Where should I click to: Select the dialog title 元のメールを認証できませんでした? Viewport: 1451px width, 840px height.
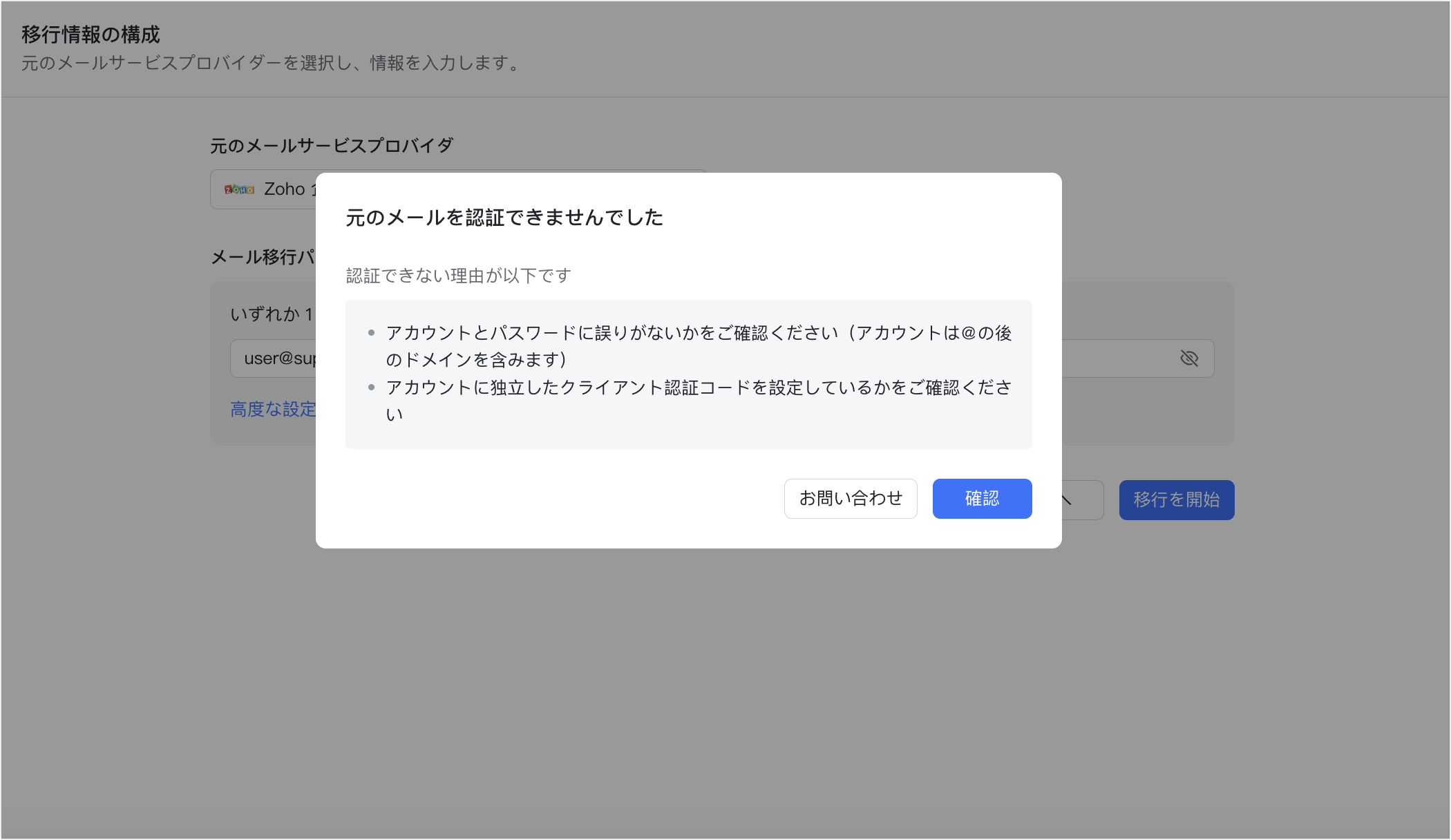pos(503,218)
